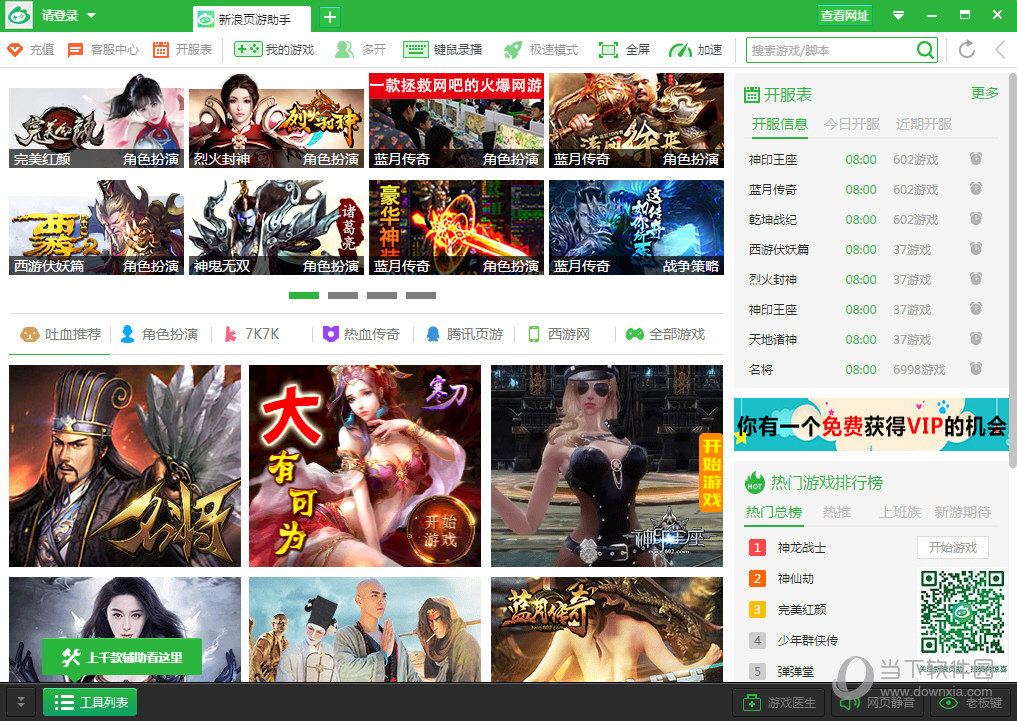Image resolution: width=1017 pixels, height=721 pixels.
Task: Toggle alarm reminder for 烈火封神 row
Action: (x=975, y=279)
